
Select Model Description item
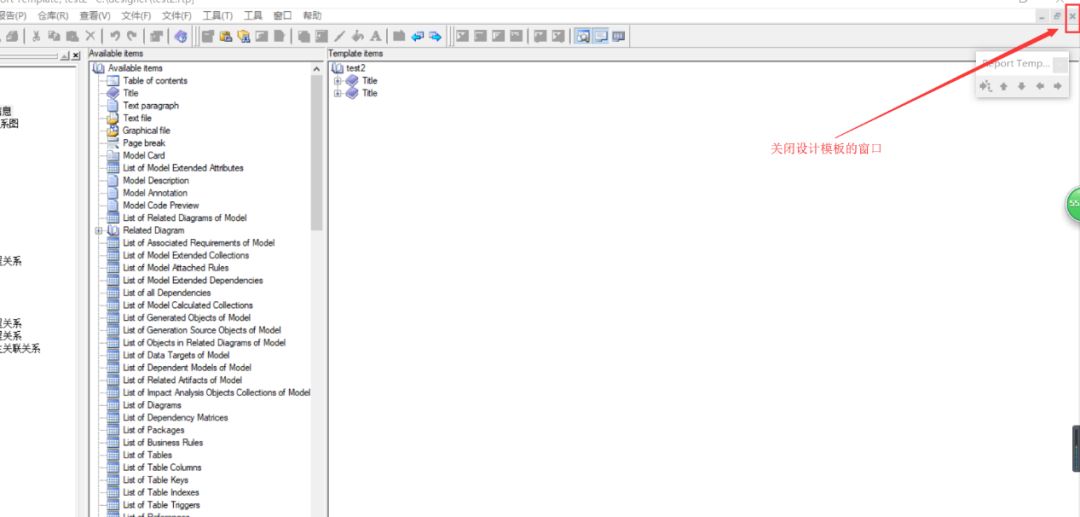click(156, 180)
